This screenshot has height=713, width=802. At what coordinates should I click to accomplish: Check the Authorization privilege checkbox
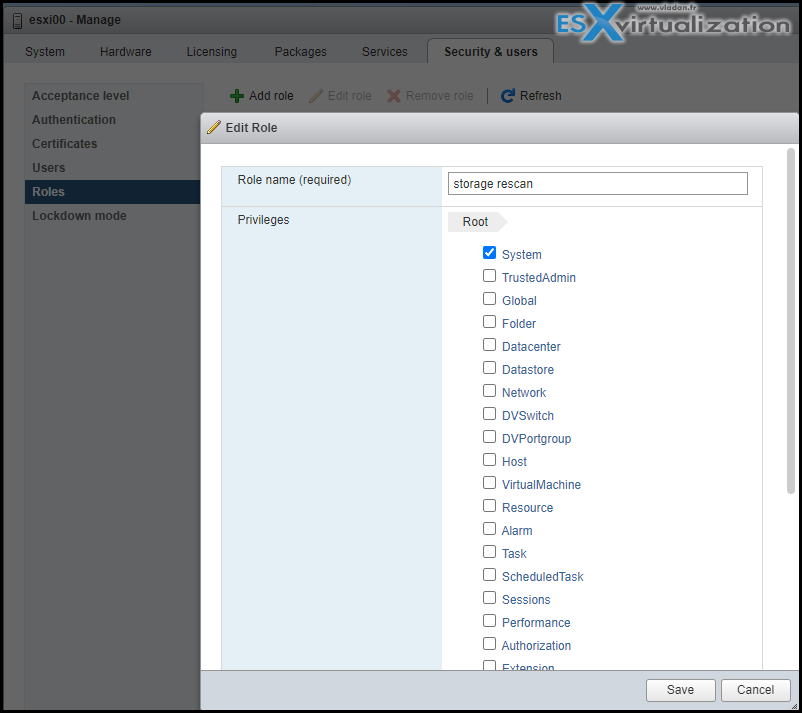pos(489,644)
